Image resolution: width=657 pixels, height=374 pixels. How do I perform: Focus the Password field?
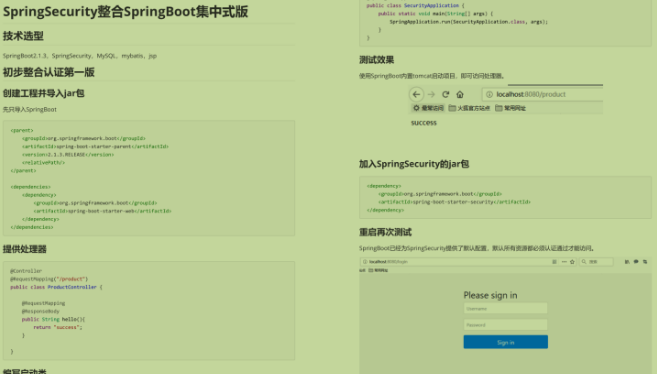click(505, 325)
